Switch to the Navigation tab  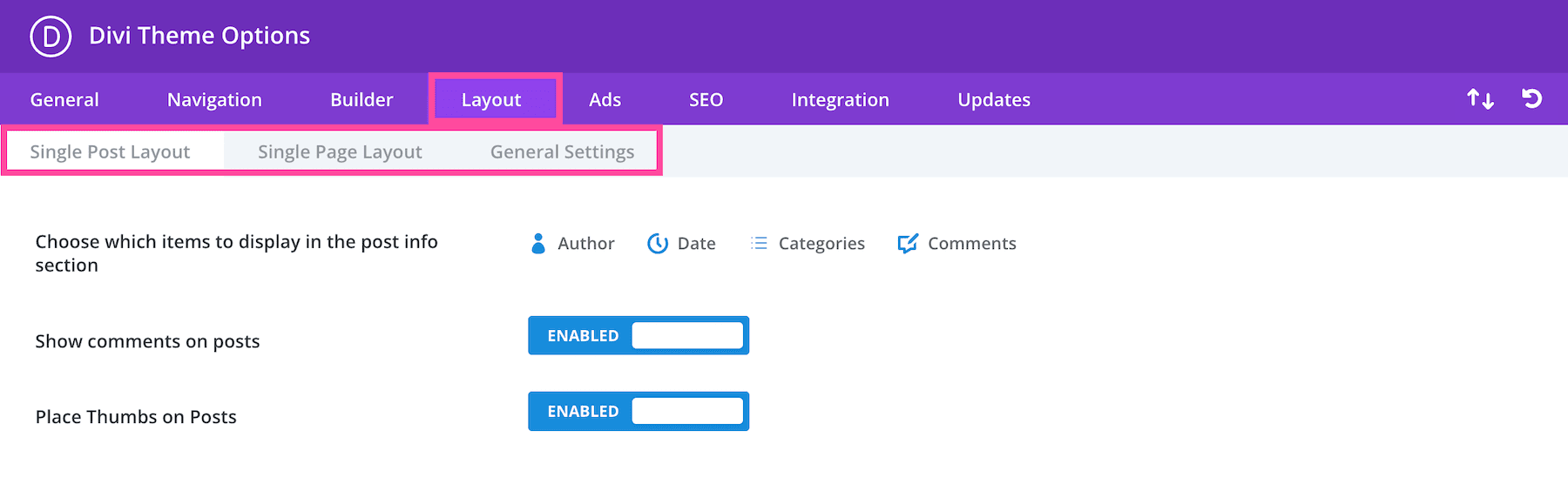214,100
